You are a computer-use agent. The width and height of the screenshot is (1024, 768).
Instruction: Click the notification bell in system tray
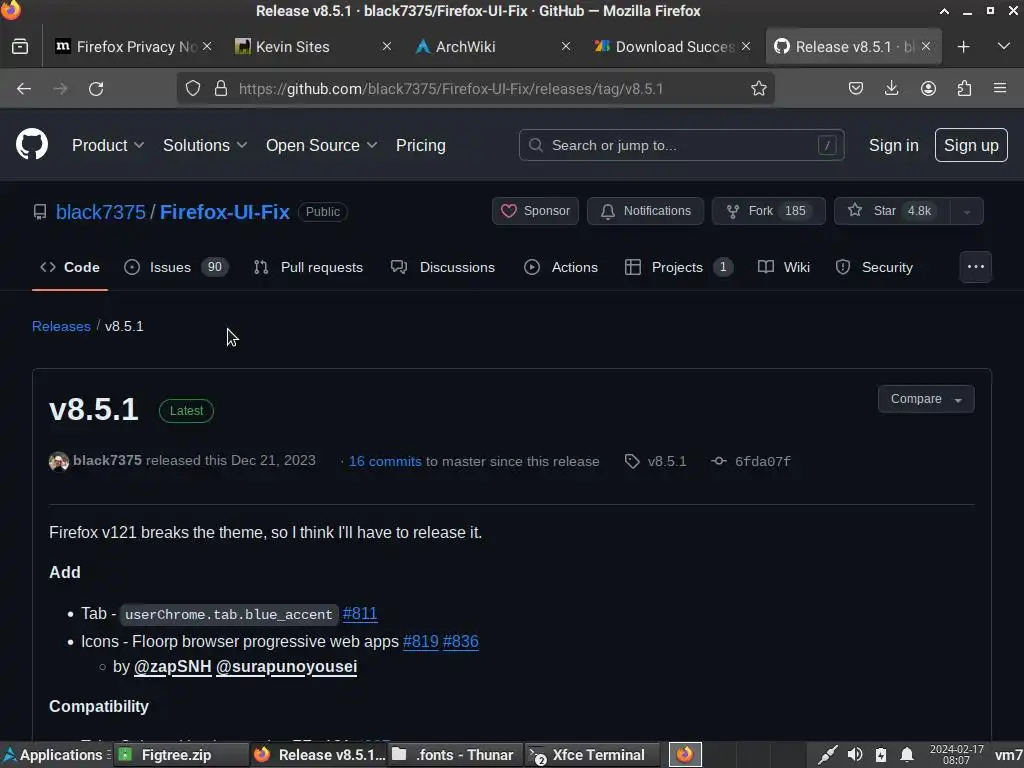[x=906, y=754]
